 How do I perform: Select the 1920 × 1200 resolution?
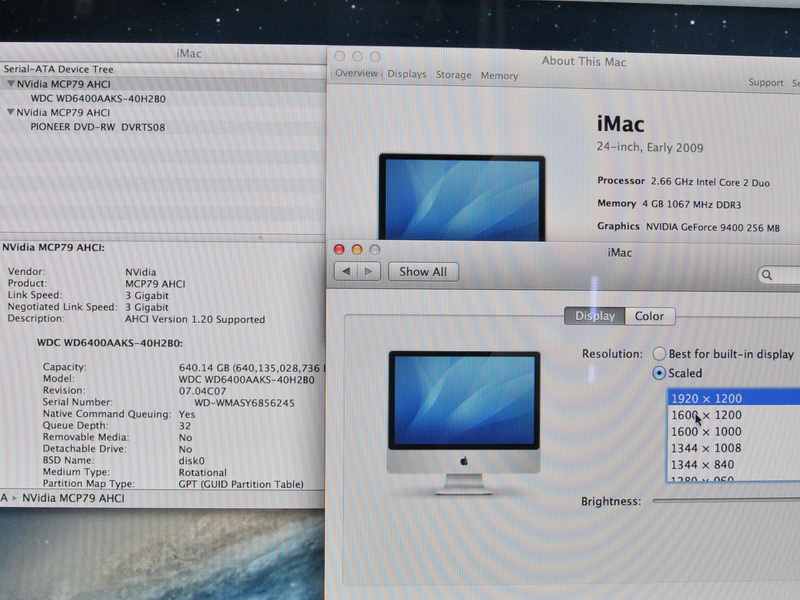point(733,398)
